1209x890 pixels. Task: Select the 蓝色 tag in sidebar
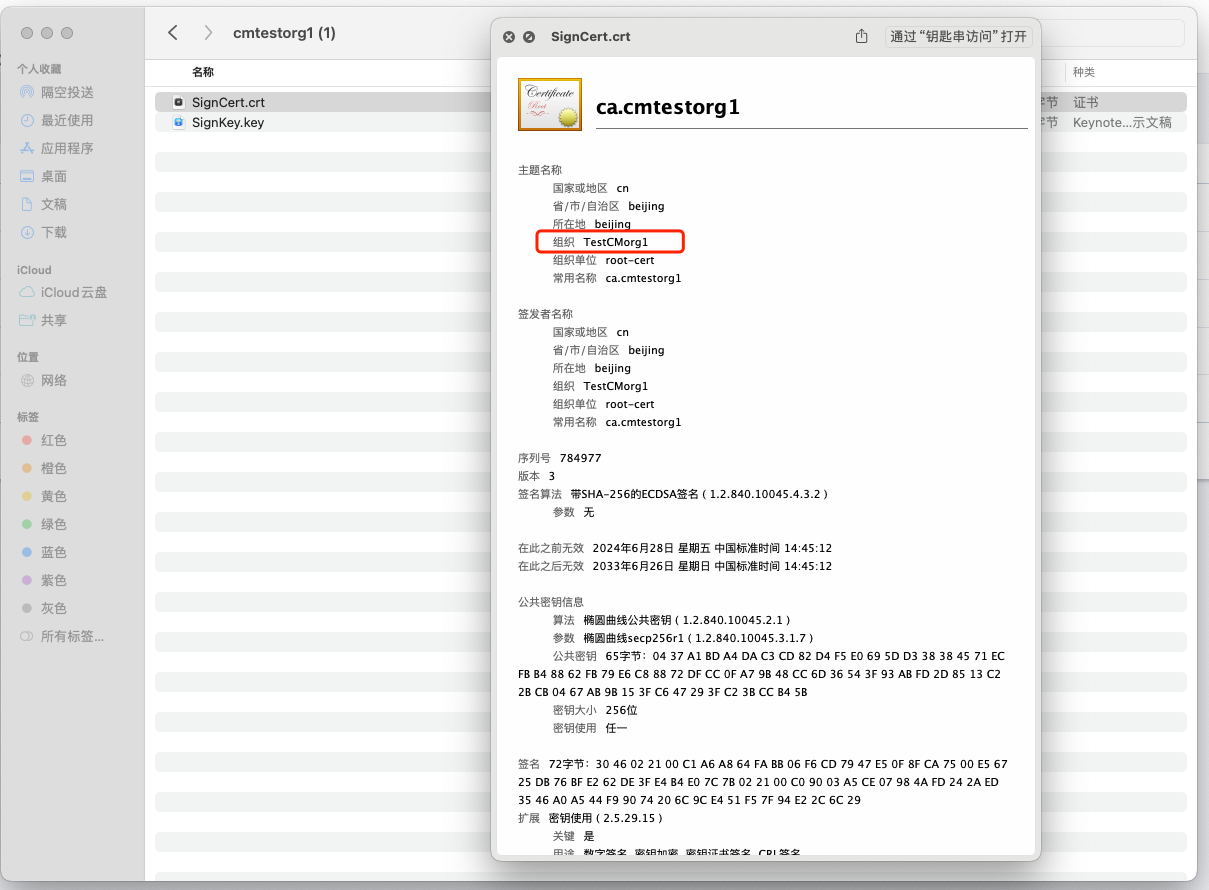54,552
